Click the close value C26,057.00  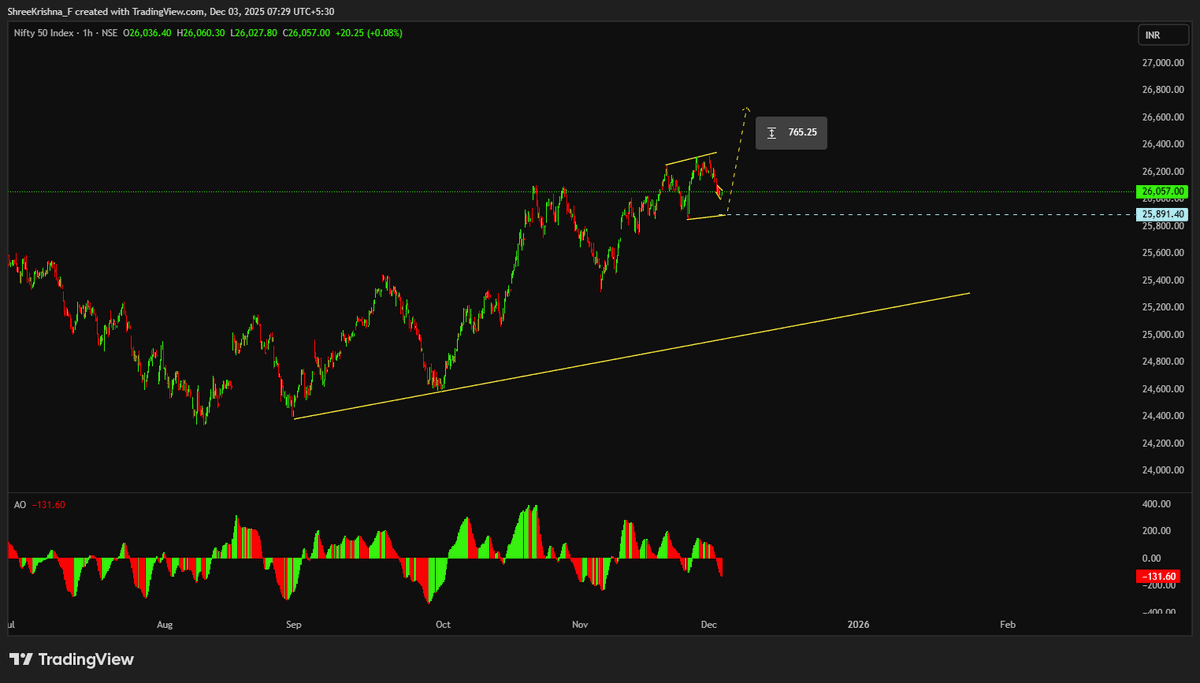click(x=306, y=33)
